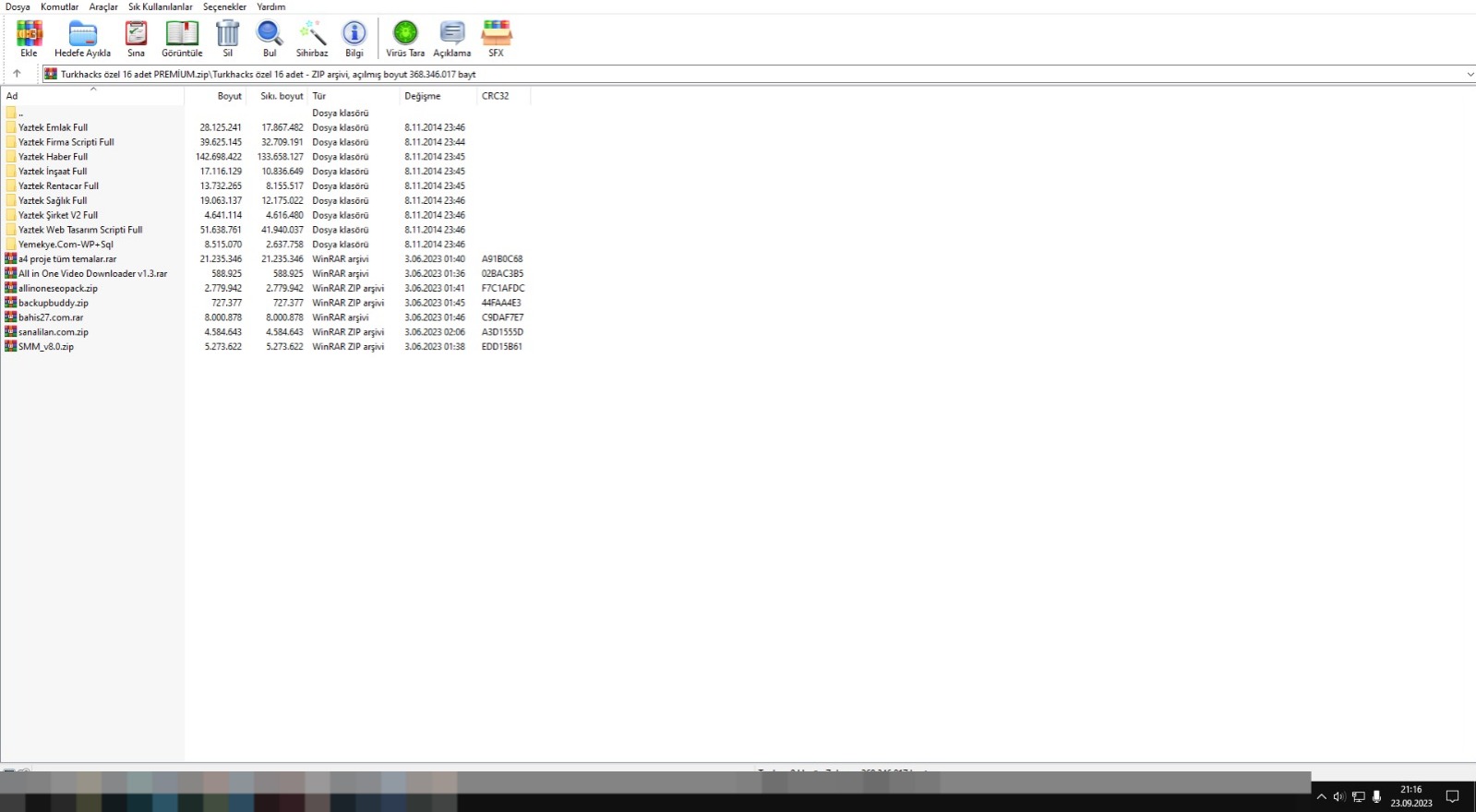Viewport: 1476px width, 812px height.
Task: Click CRC32 value C9DAF7E7
Action: [502, 317]
